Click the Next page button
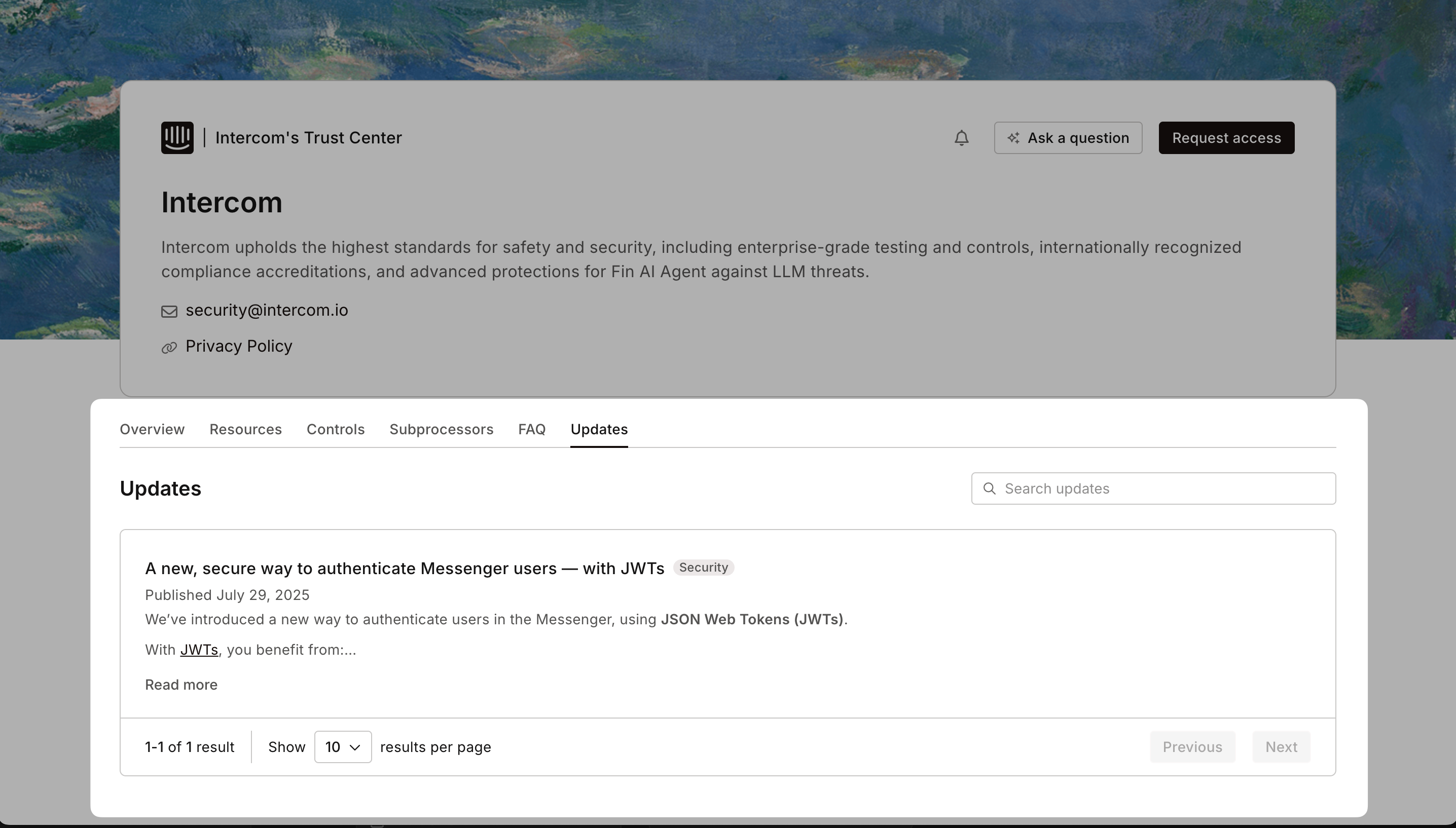The width and height of the screenshot is (1456, 828). [x=1281, y=747]
